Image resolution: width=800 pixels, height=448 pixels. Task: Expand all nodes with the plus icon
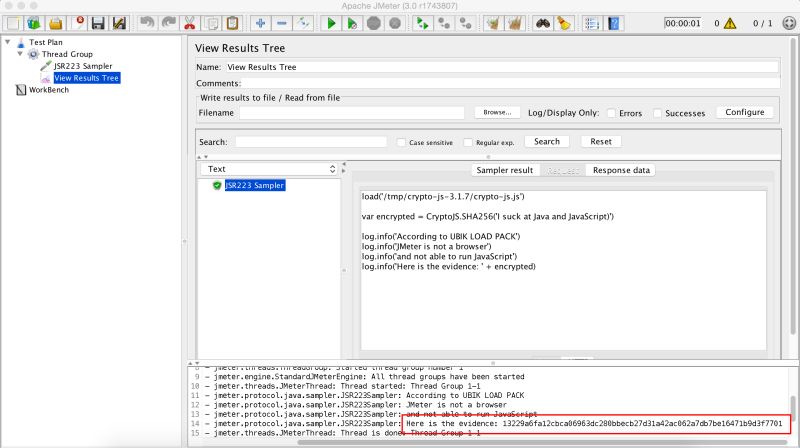pyautogui.click(x=260, y=23)
